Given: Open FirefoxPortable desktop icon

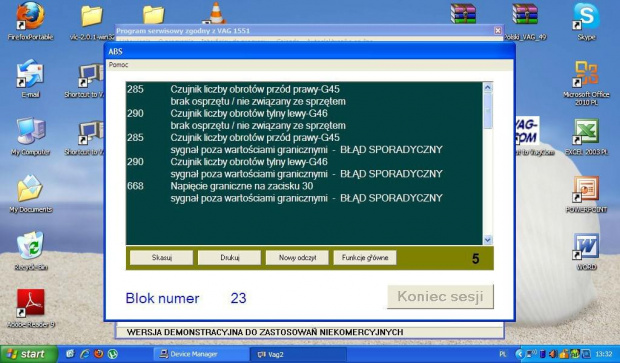Looking at the screenshot, I should click(30, 21).
